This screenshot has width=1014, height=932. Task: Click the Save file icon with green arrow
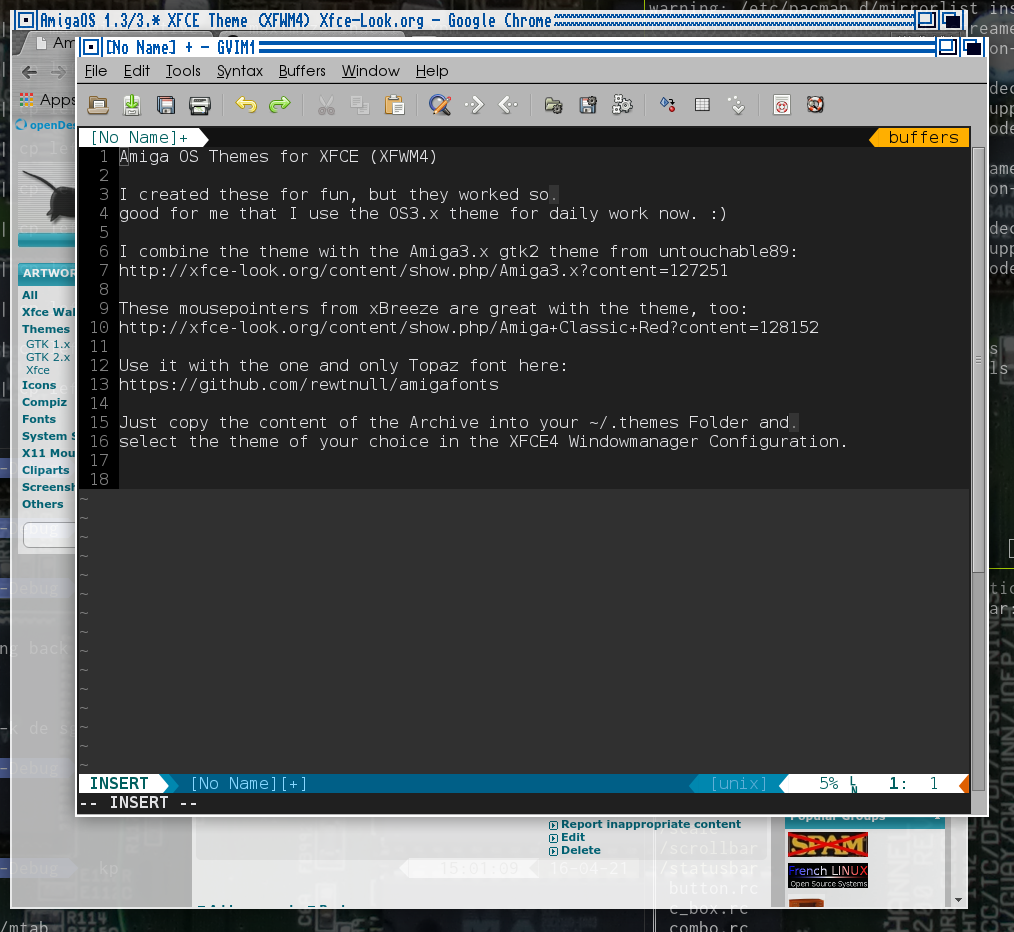[x=132, y=105]
